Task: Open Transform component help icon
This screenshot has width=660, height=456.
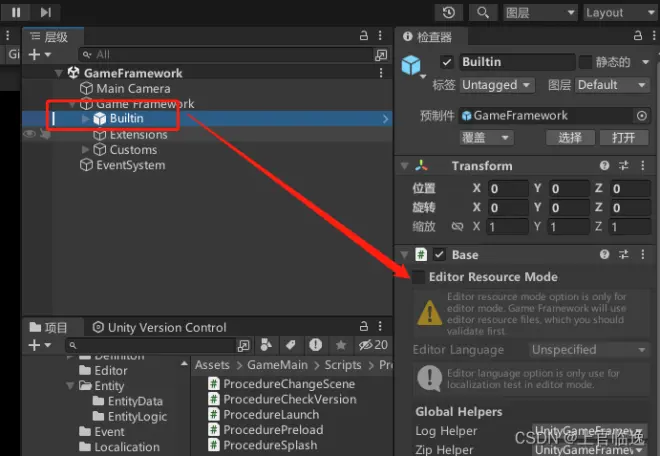Action: pos(604,165)
